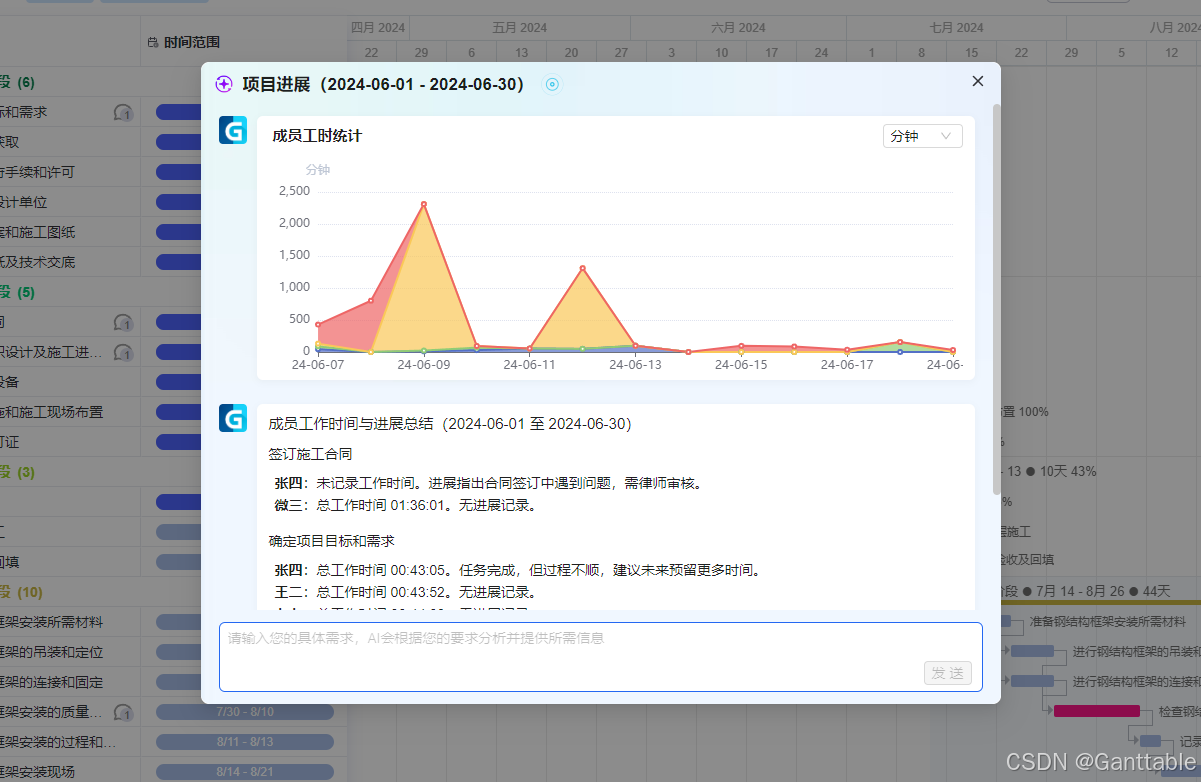Click the purple AI sparkle icon in dialog title
Image resolution: width=1201 pixels, height=782 pixels.
tap(224, 85)
